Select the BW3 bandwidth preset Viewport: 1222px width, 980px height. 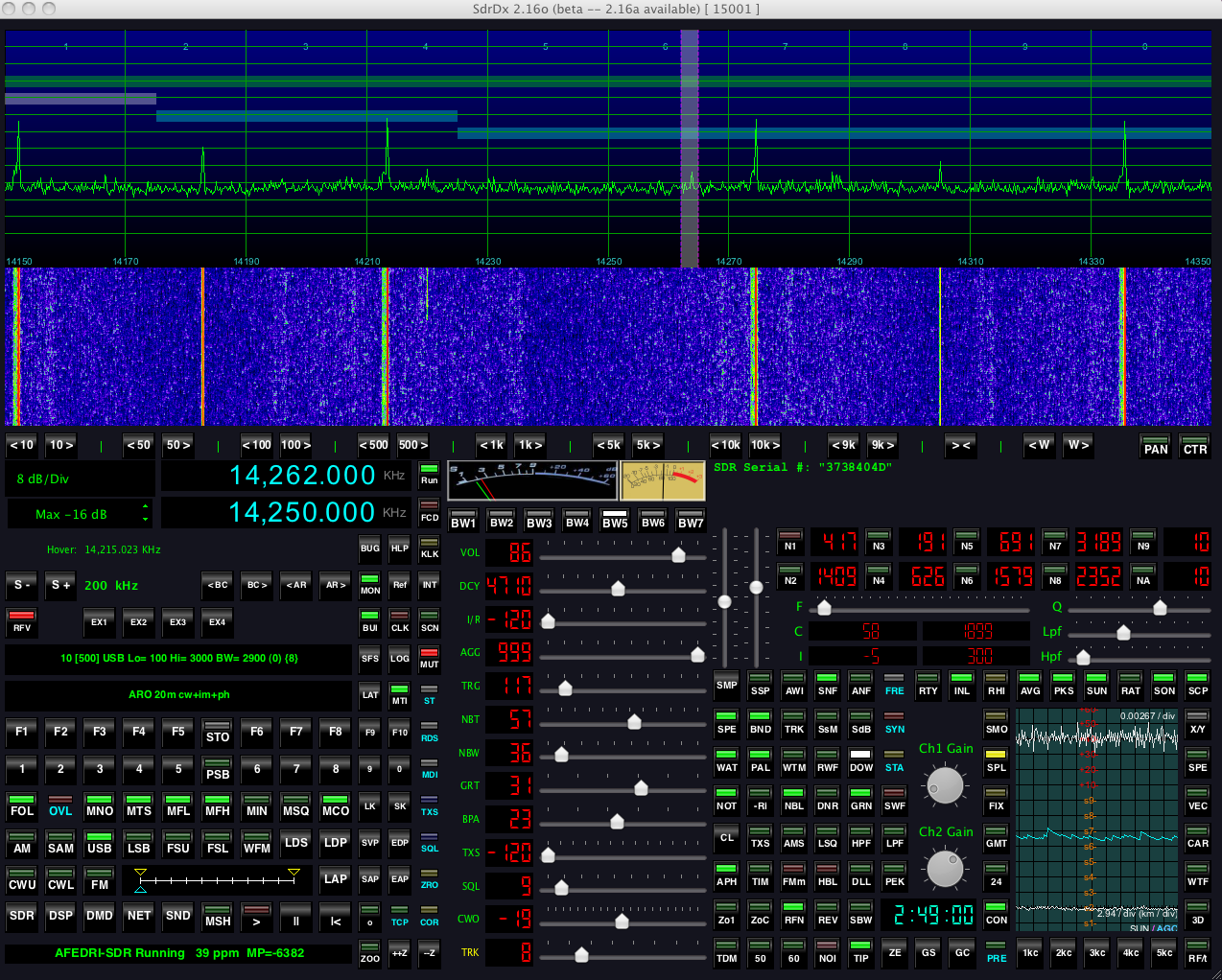pyautogui.click(x=539, y=519)
